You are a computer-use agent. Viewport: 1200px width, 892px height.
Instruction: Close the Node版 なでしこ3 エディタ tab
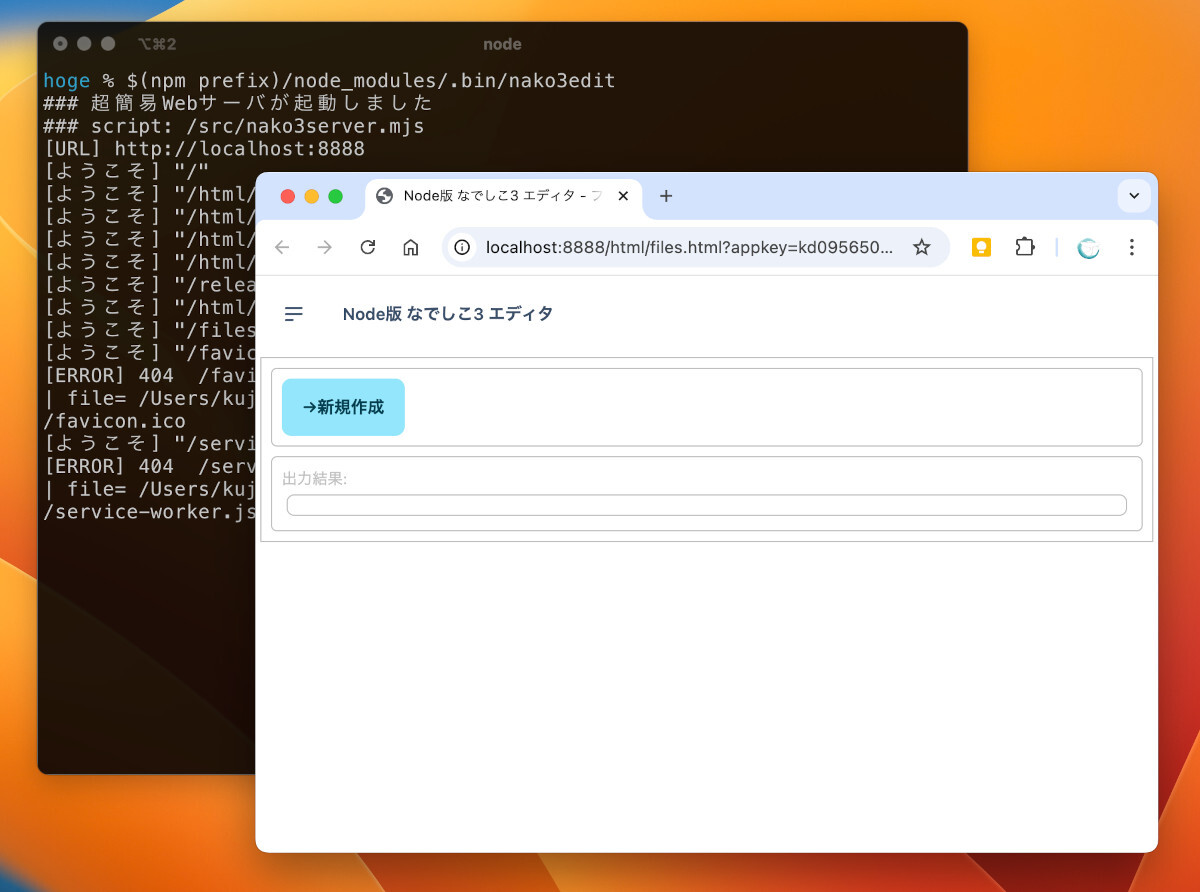coord(623,196)
